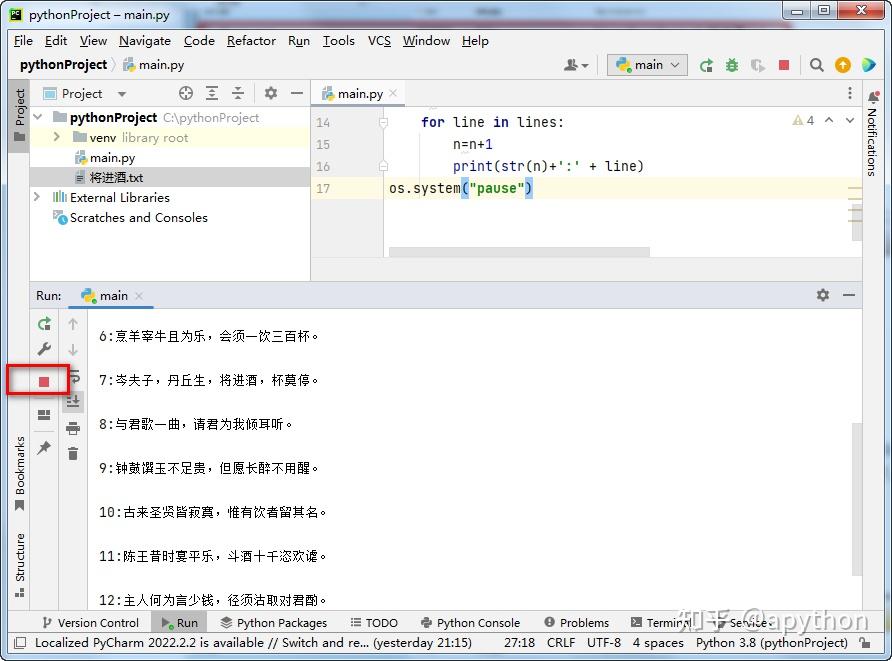Select files with Open in Editor in Project panel
This screenshot has width=892, height=661.
pyautogui.click(x=185, y=92)
